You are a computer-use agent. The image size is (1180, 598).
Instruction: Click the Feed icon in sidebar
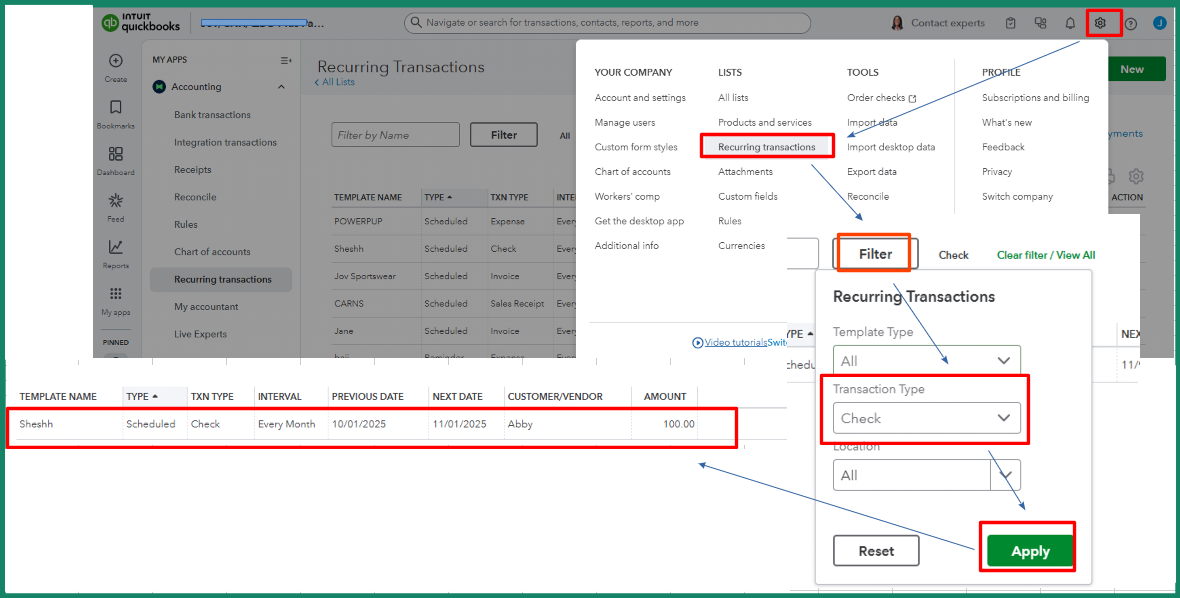coord(116,201)
